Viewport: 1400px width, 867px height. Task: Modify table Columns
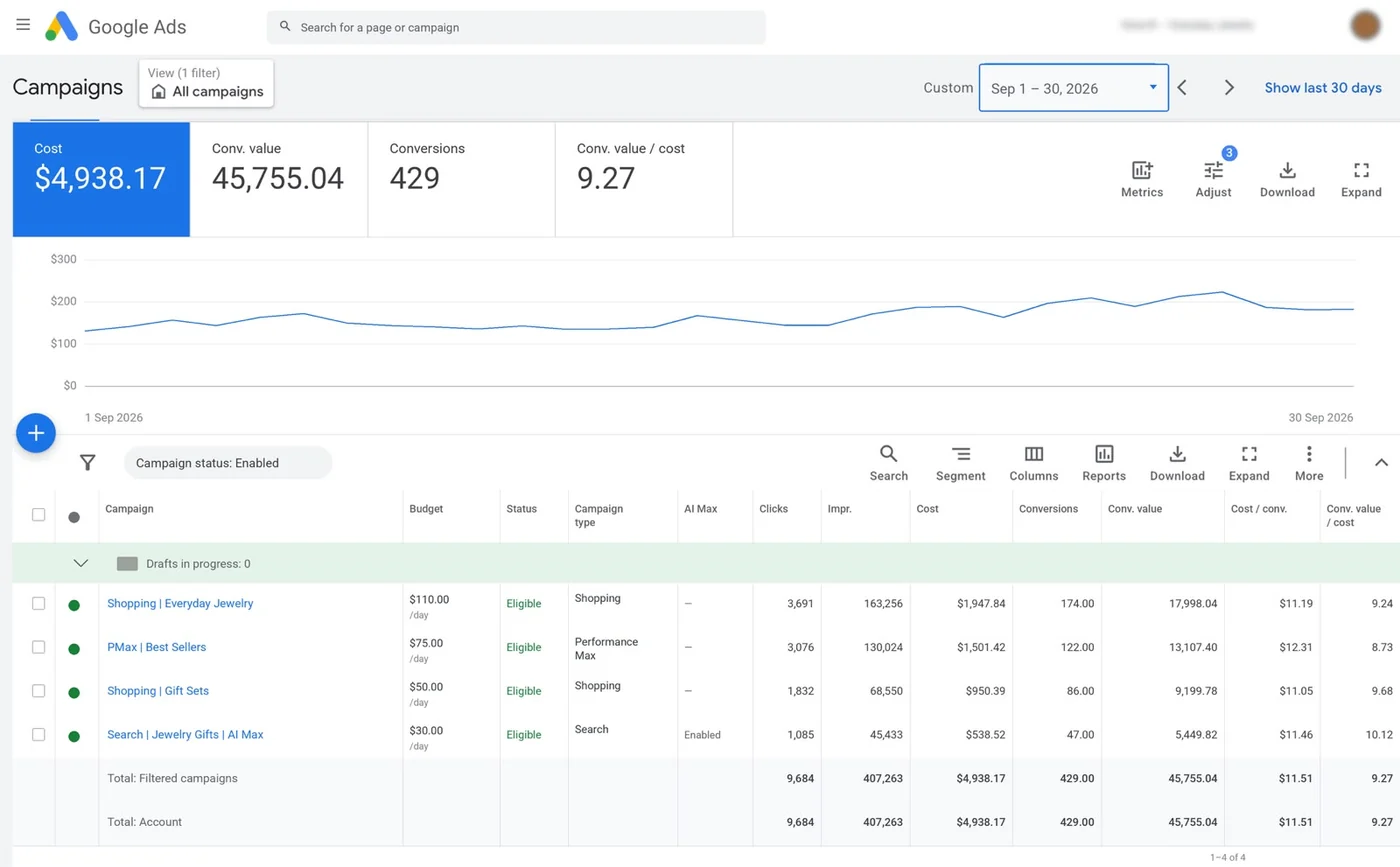1034,463
